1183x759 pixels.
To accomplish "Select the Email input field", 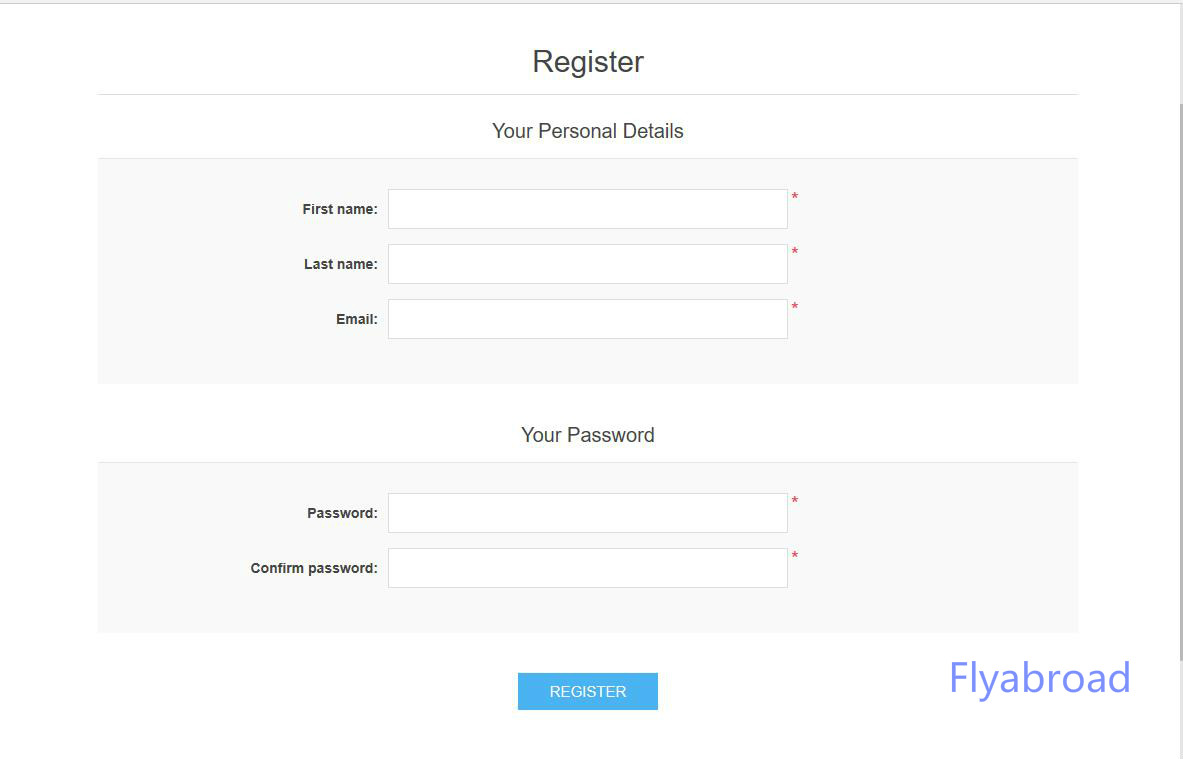I will pyautogui.click(x=587, y=319).
